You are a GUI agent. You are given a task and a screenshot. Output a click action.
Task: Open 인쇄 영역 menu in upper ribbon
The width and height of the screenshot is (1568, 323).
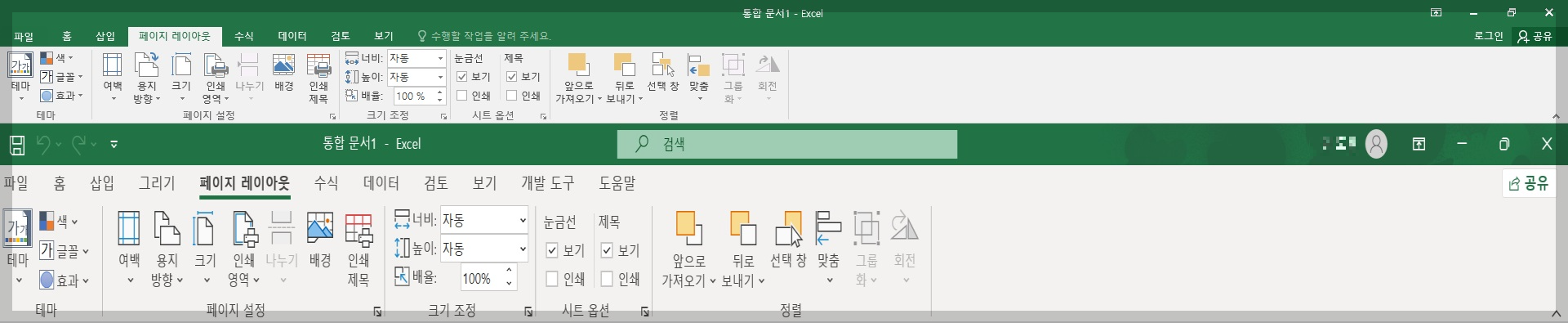pyautogui.click(x=216, y=77)
